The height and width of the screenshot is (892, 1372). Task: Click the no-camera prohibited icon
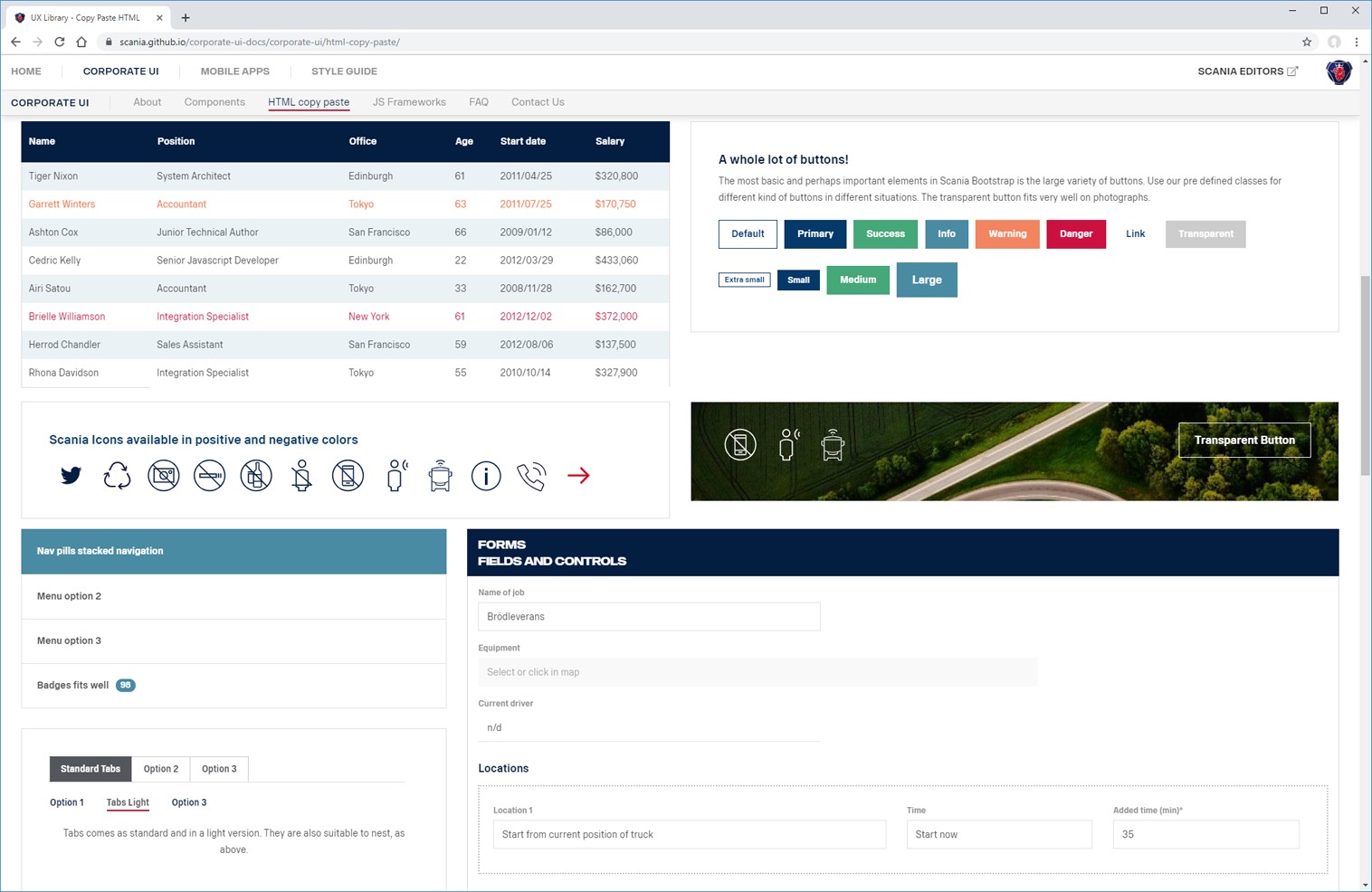(164, 475)
